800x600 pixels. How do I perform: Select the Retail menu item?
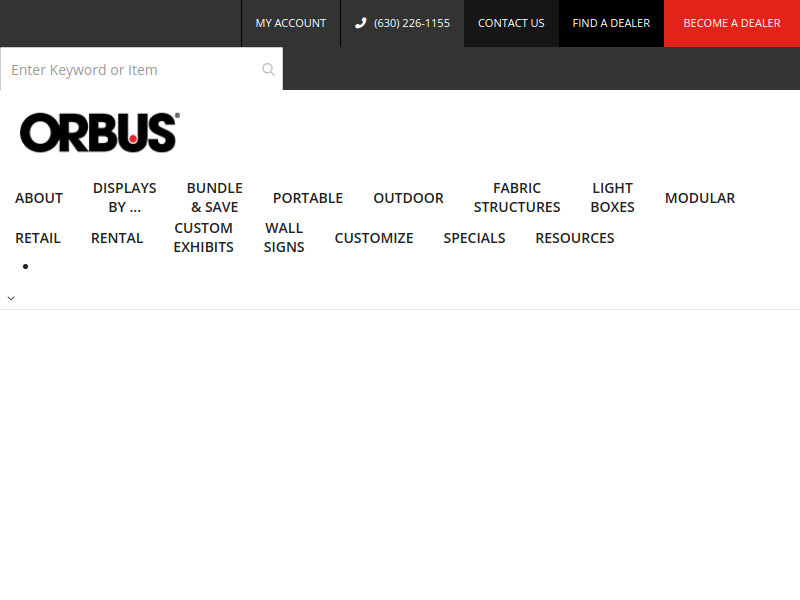coord(38,238)
